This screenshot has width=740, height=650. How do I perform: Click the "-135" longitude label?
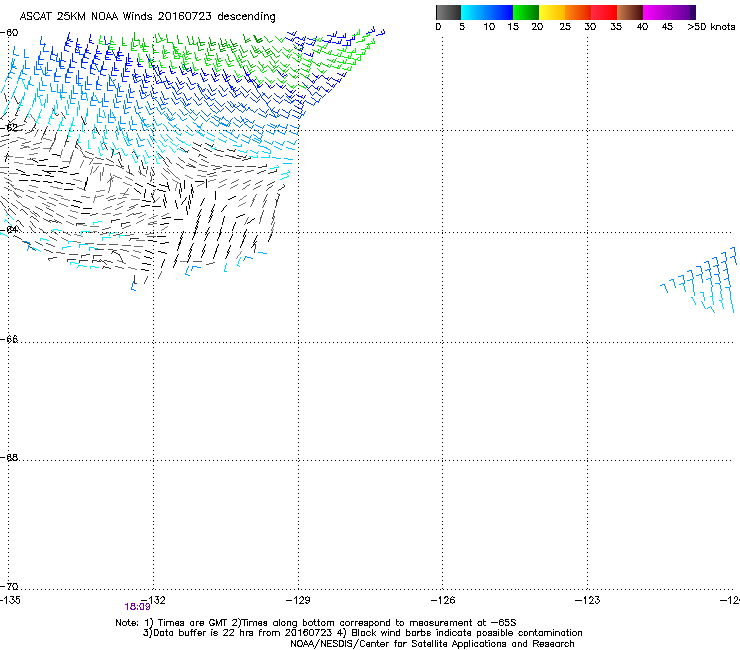tap(10, 600)
